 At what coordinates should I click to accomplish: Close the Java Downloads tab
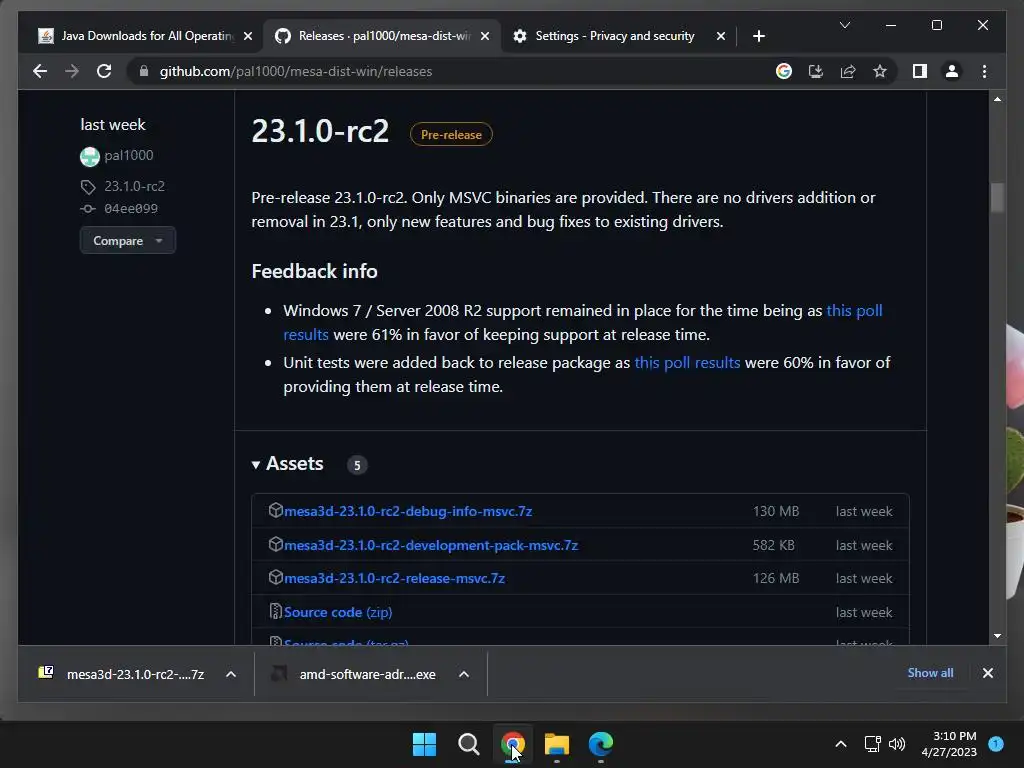[248, 36]
